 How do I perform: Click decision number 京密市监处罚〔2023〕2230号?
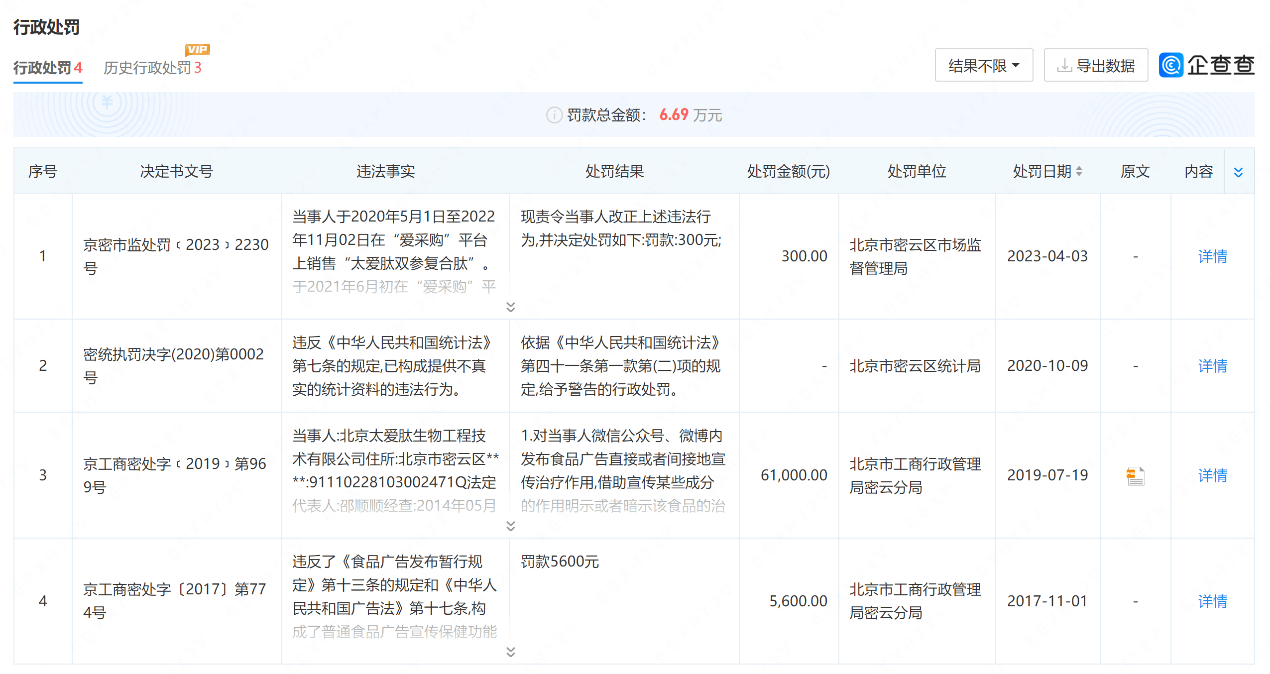(x=176, y=256)
